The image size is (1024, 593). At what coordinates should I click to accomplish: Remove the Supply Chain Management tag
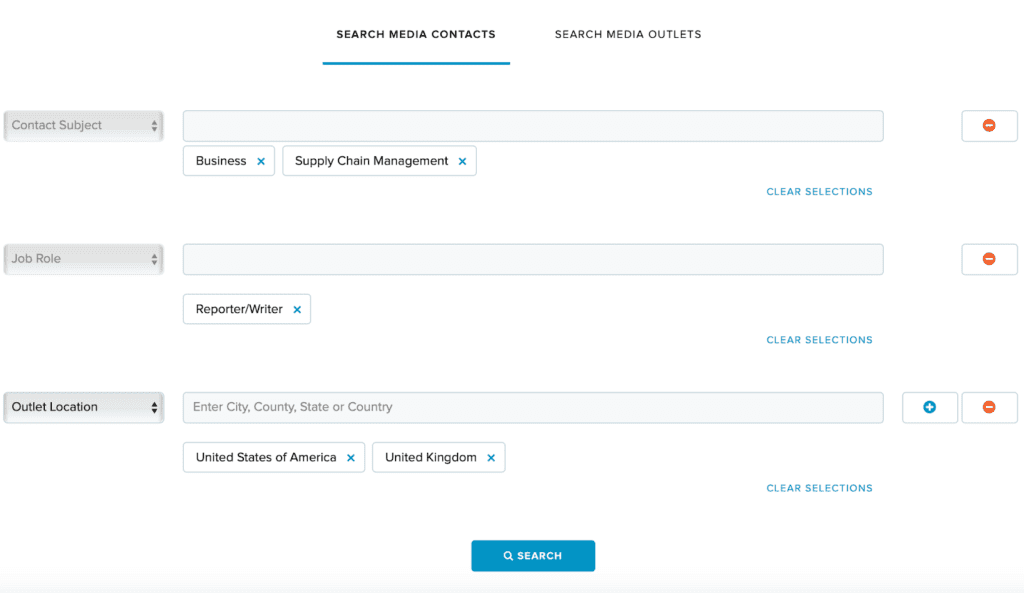click(462, 161)
